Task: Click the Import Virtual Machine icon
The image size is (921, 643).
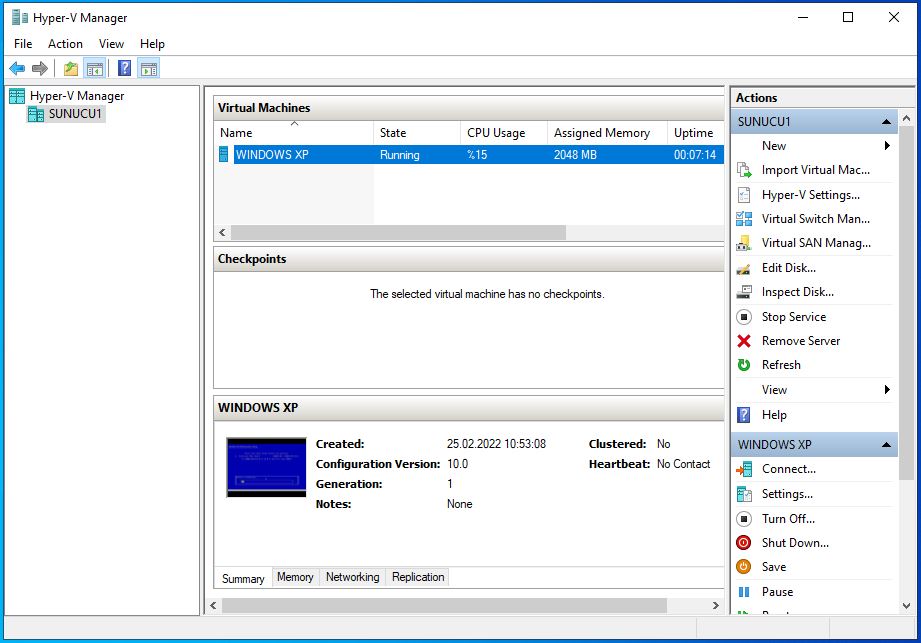Action: (744, 170)
